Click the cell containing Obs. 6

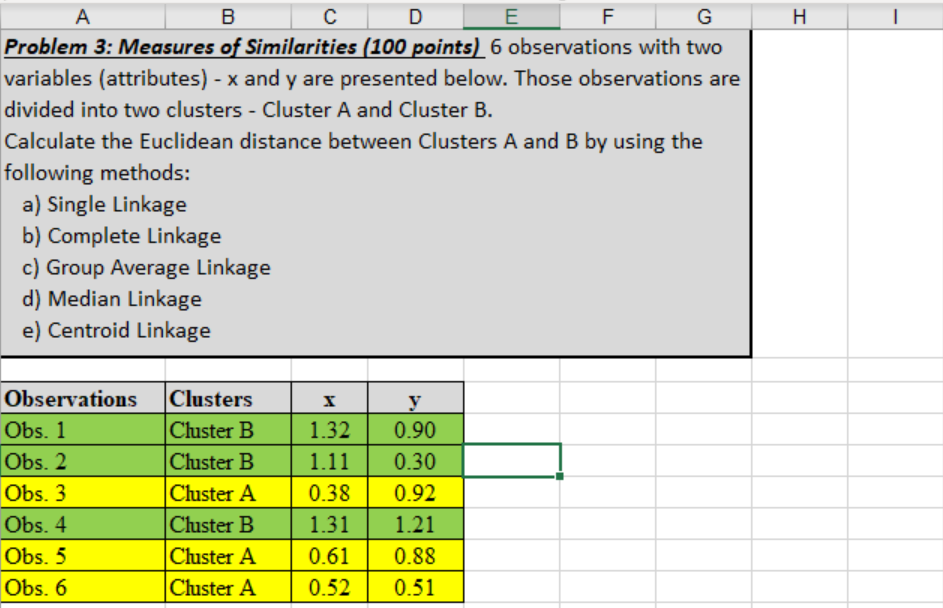click(84, 588)
